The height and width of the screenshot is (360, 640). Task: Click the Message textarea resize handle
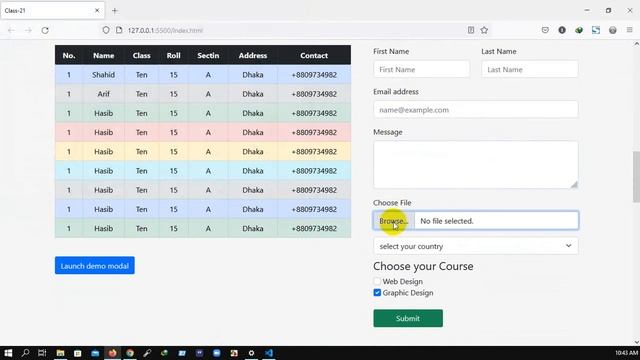coord(574,184)
